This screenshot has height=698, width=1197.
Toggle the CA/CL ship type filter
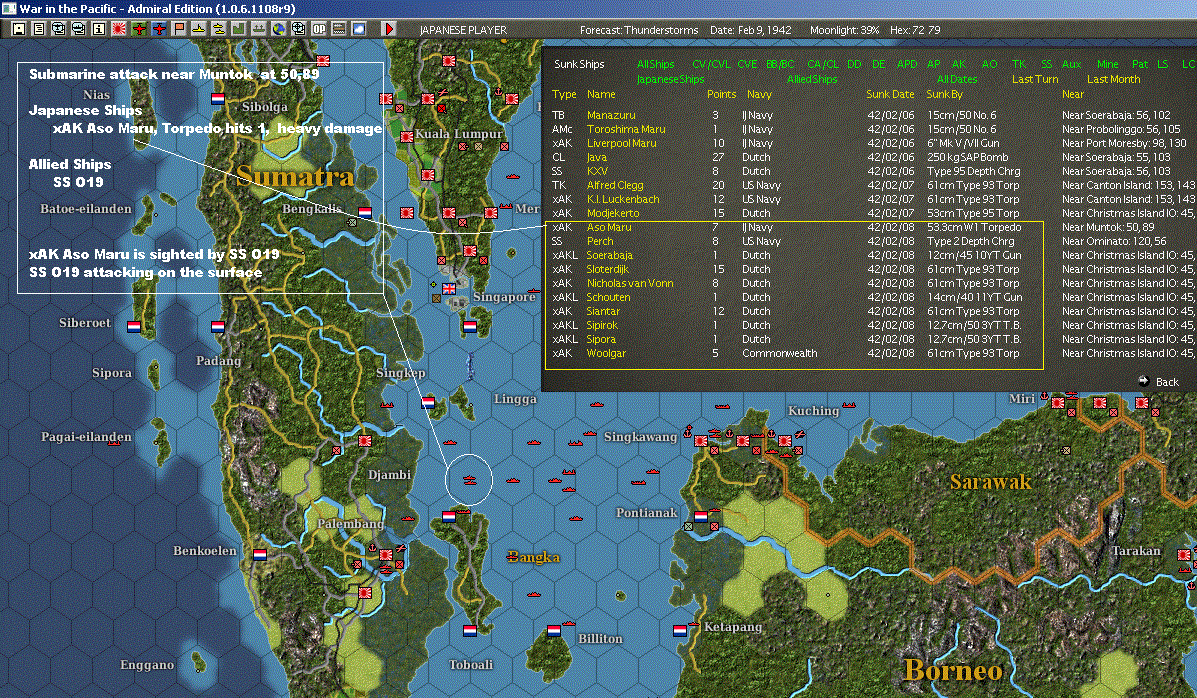pos(823,64)
